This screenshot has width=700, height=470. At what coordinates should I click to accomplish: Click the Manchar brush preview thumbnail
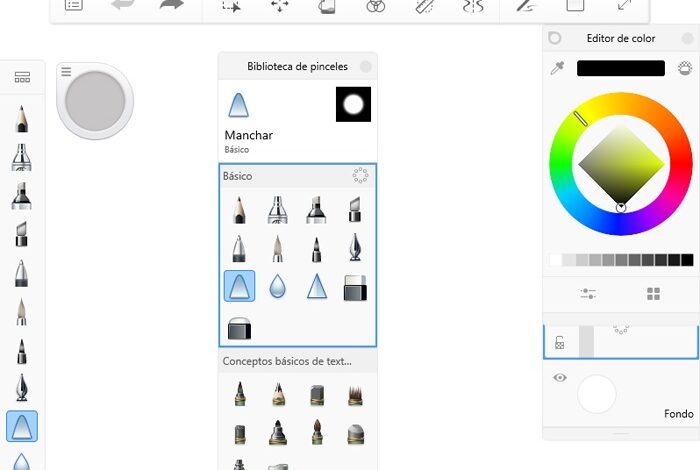pos(353,104)
